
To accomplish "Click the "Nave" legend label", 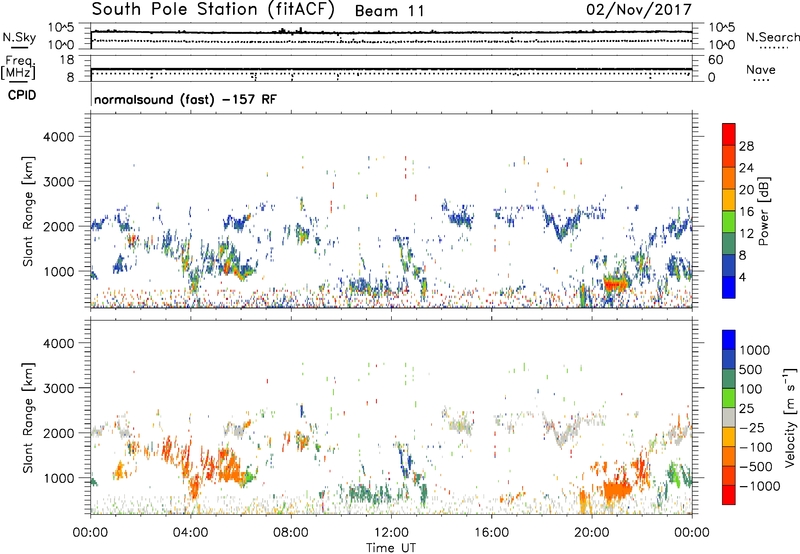I will click(760, 69).
